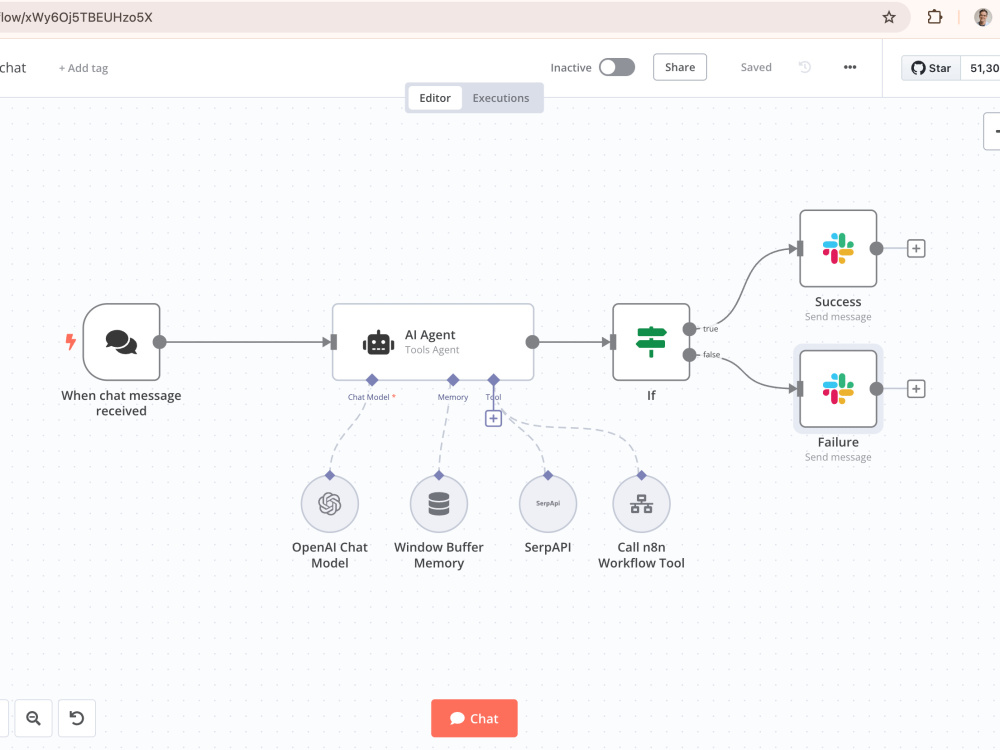Open the Success Slack node
Screen dimensions: 1000x750
coord(838,248)
